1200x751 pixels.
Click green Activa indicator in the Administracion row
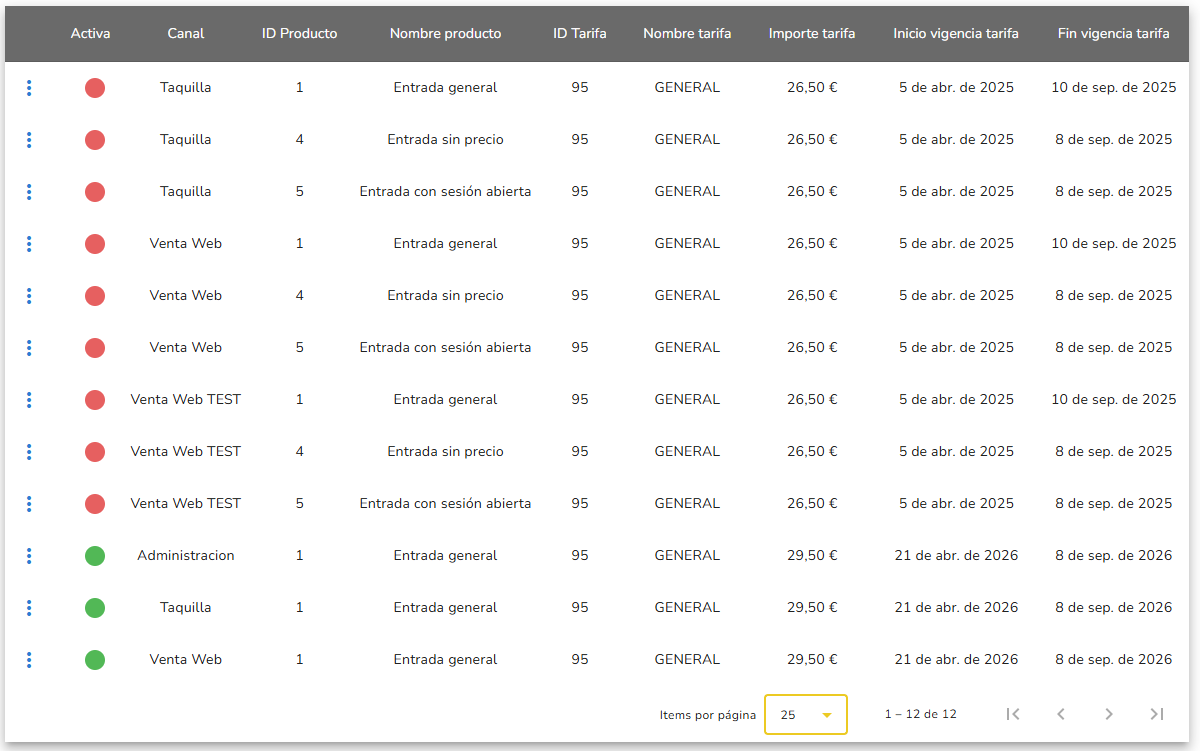click(95, 556)
